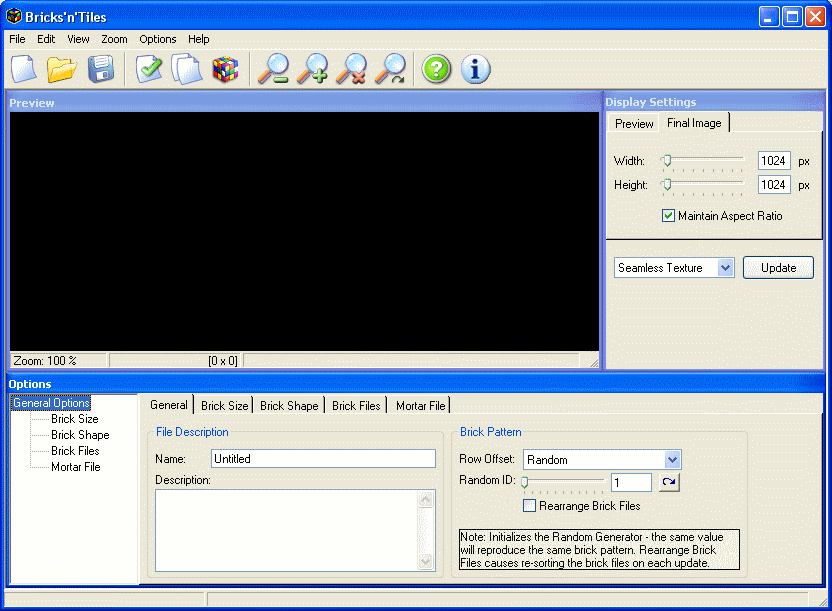Image resolution: width=832 pixels, height=611 pixels.
Task: Click the green Help question mark icon
Action: (x=436, y=69)
